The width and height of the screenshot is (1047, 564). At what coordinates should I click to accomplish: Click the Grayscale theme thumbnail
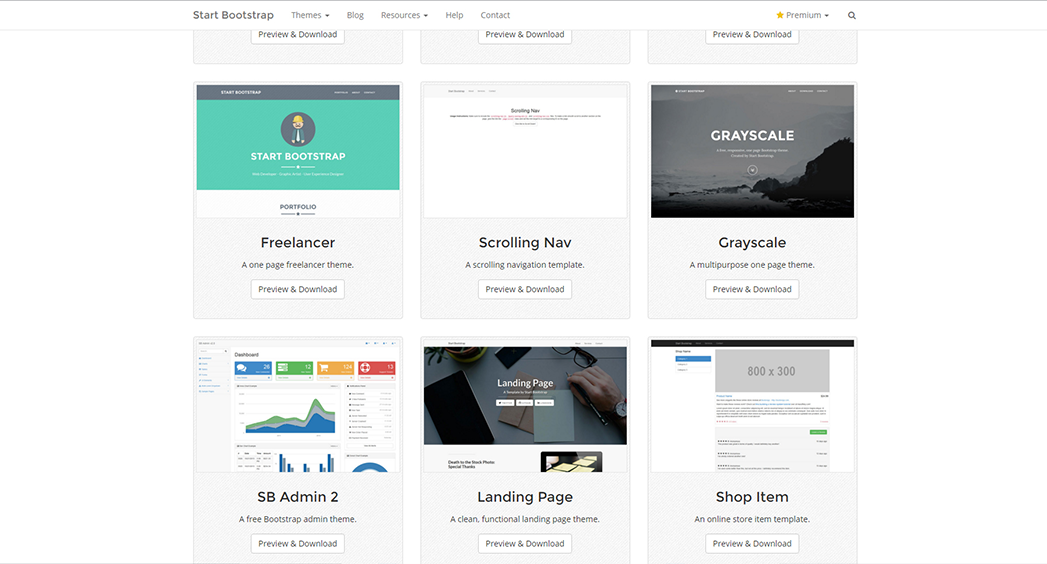[x=752, y=151]
